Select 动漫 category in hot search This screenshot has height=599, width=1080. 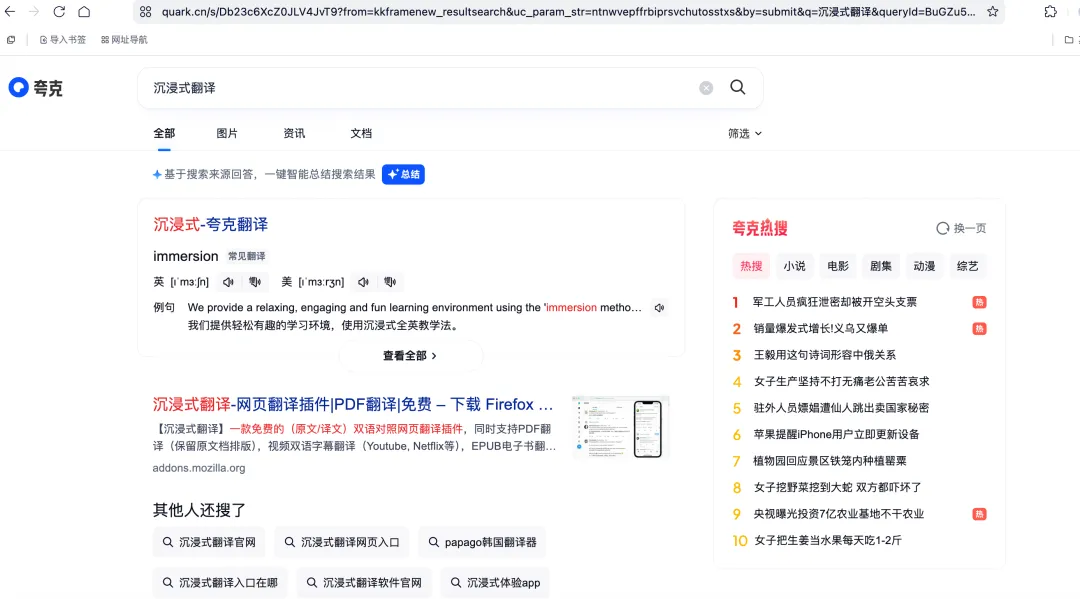coord(924,266)
